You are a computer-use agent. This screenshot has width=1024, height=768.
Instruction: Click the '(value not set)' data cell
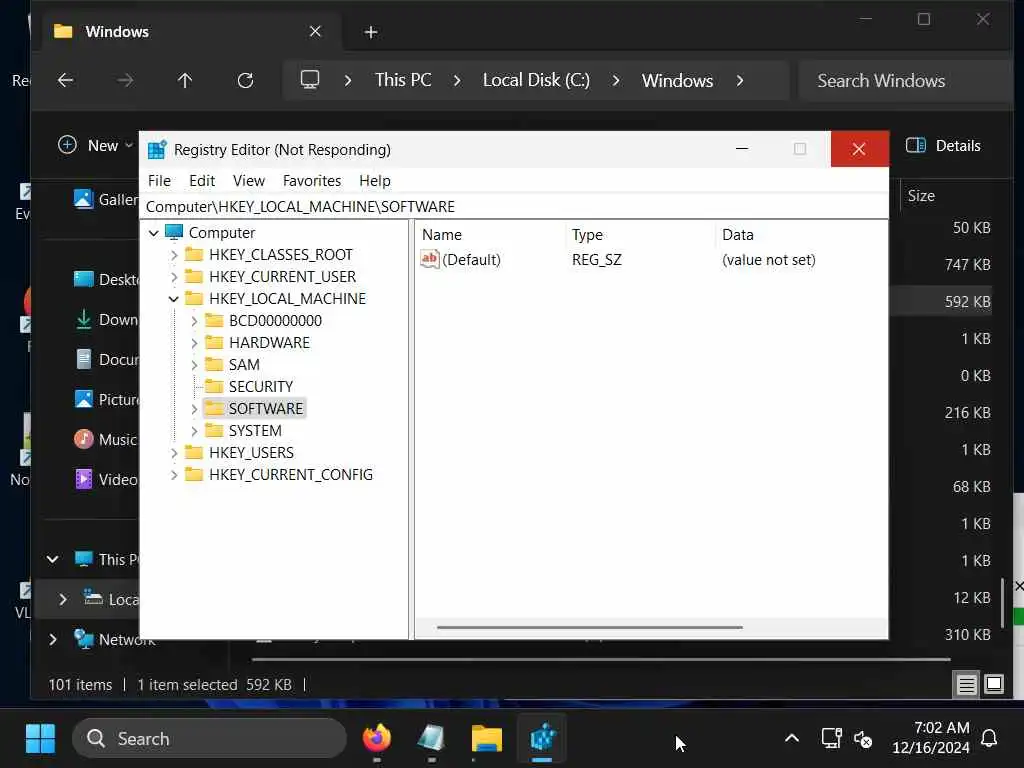click(769, 260)
